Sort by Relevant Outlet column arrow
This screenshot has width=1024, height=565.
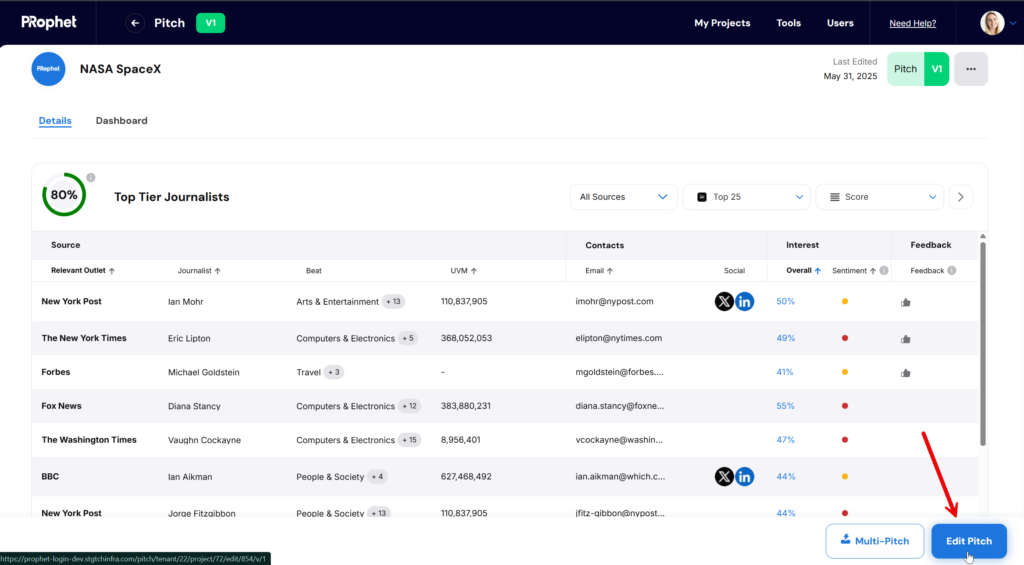(112, 270)
